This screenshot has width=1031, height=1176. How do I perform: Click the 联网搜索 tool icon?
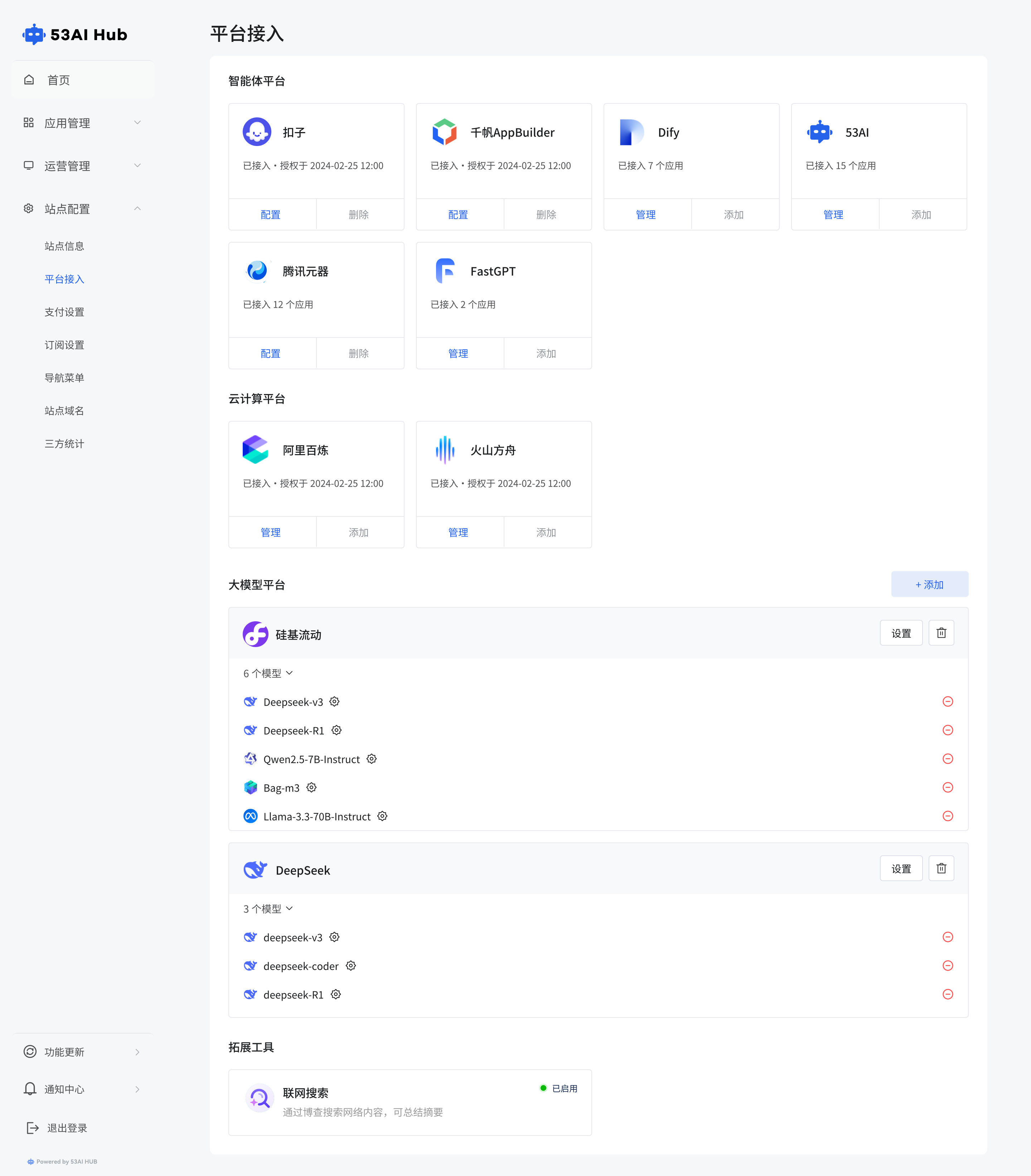pos(260,1098)
